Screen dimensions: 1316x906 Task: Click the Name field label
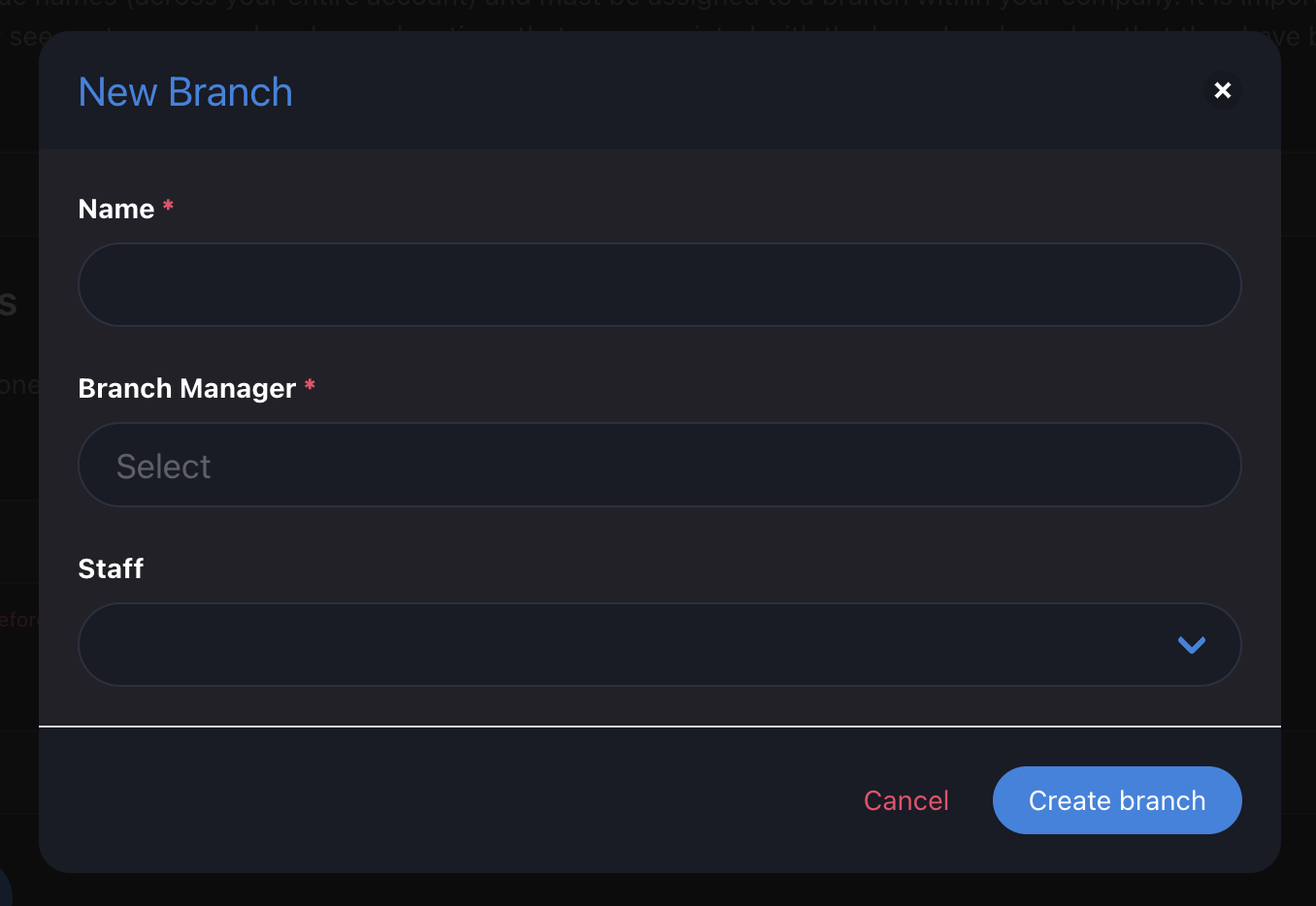tap(116, 209)
